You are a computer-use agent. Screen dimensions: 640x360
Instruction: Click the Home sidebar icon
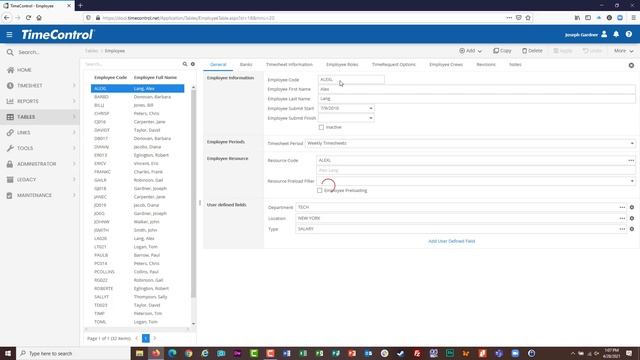10,70
